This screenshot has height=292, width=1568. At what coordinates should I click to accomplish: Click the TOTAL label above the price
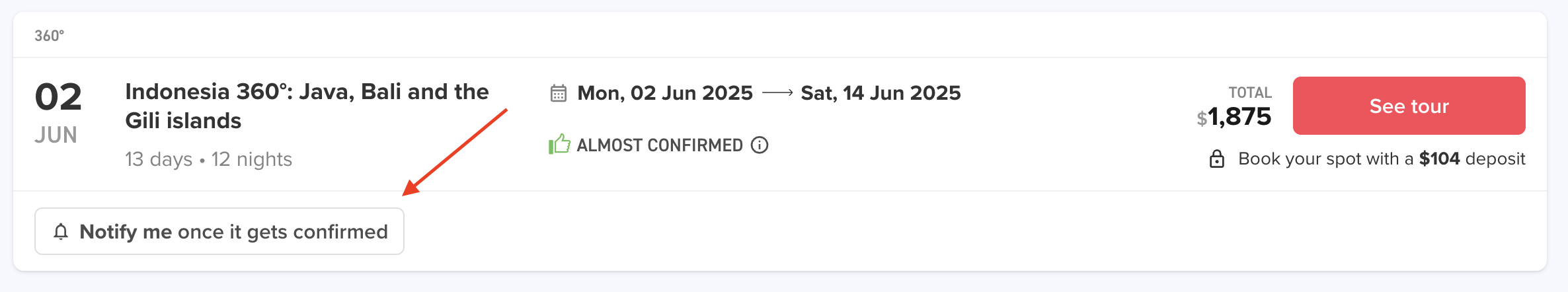click(1249, 92)
